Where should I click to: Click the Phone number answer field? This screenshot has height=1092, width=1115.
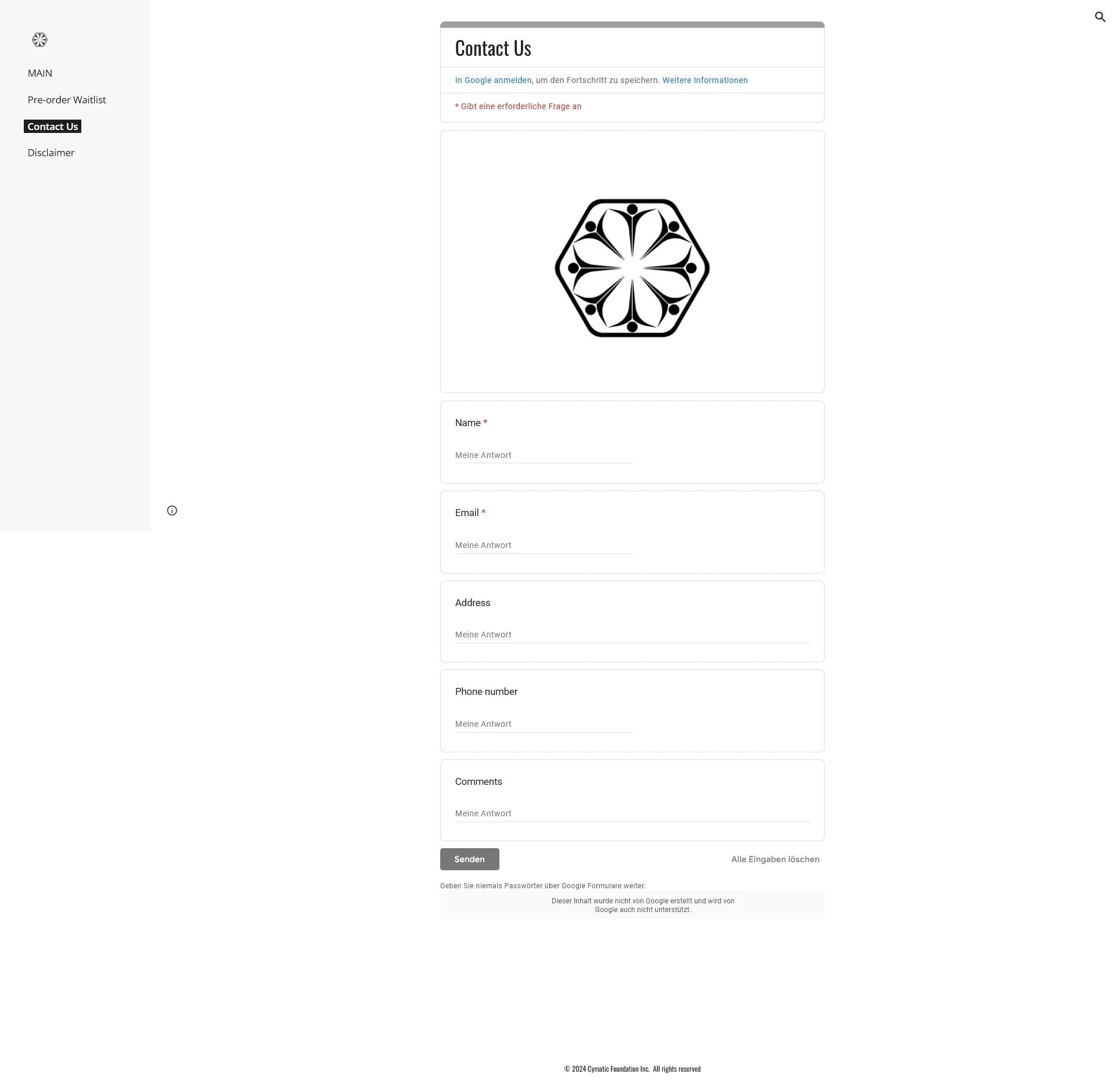[x=543, y=724]
